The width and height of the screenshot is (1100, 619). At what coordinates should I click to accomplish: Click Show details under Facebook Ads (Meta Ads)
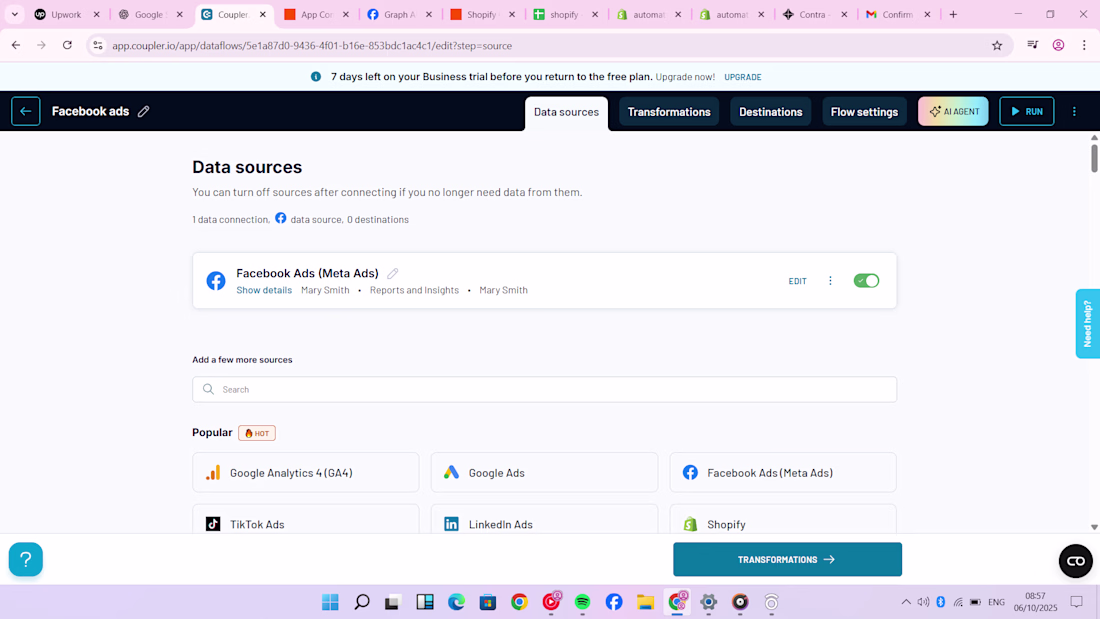click(264, 290)
